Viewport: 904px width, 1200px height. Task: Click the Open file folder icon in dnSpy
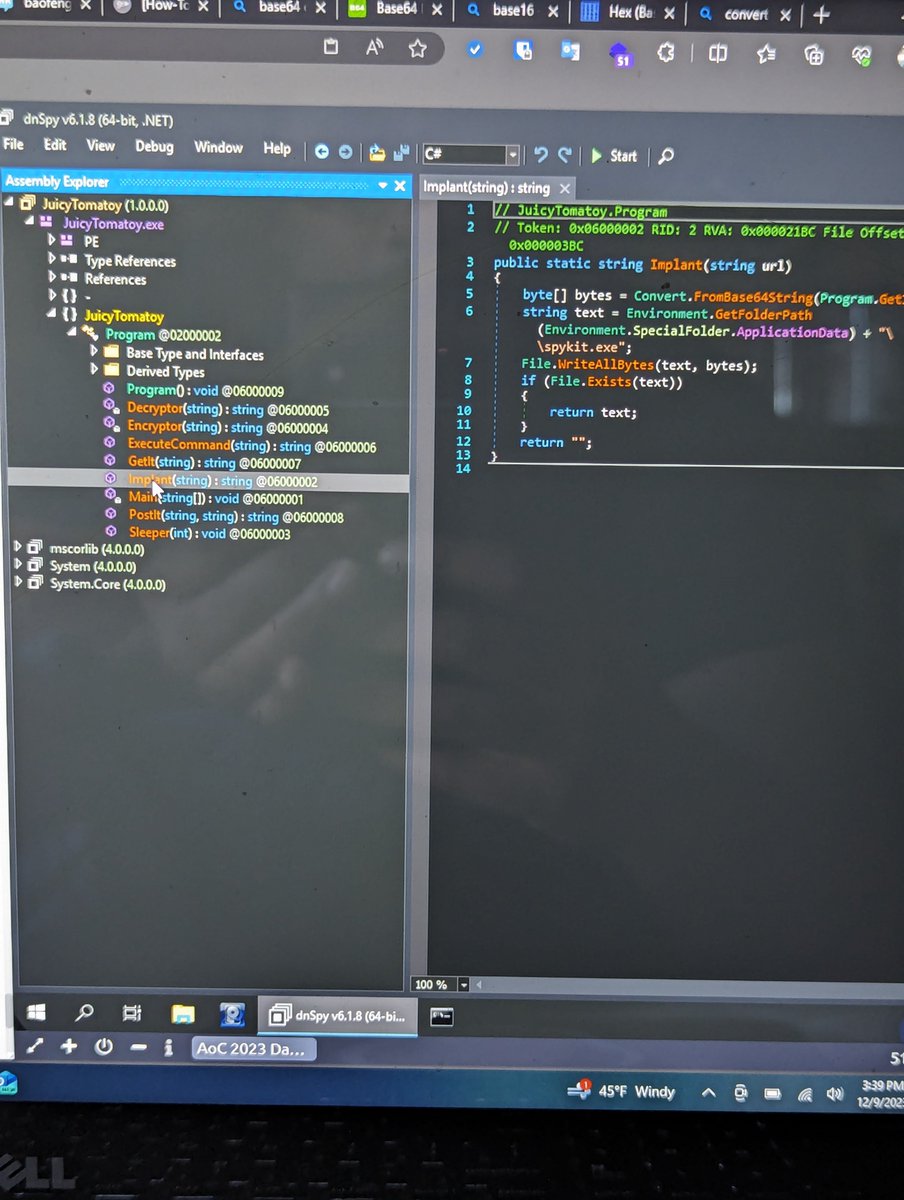tap(377, 153)
